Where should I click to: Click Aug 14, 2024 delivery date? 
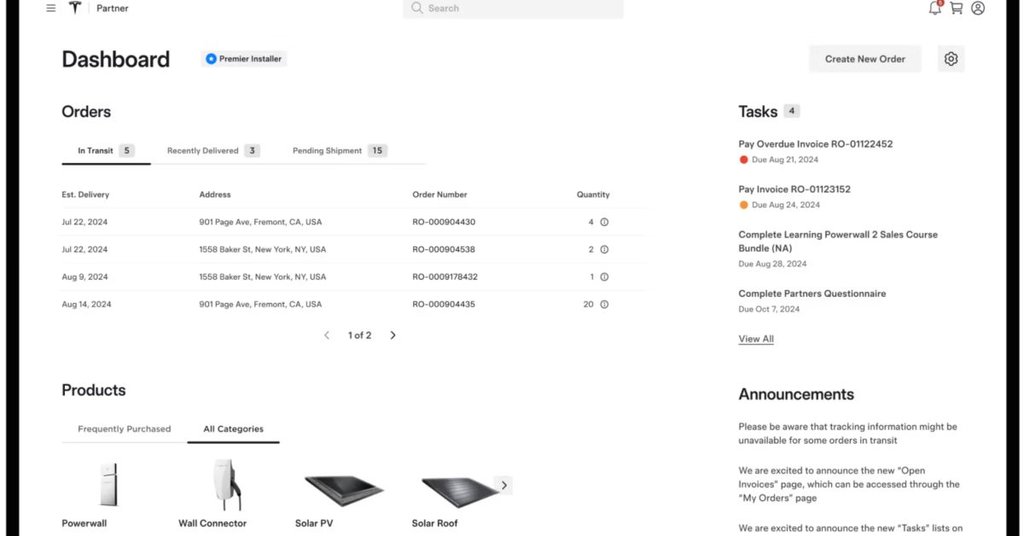click(x=87, y=304)
